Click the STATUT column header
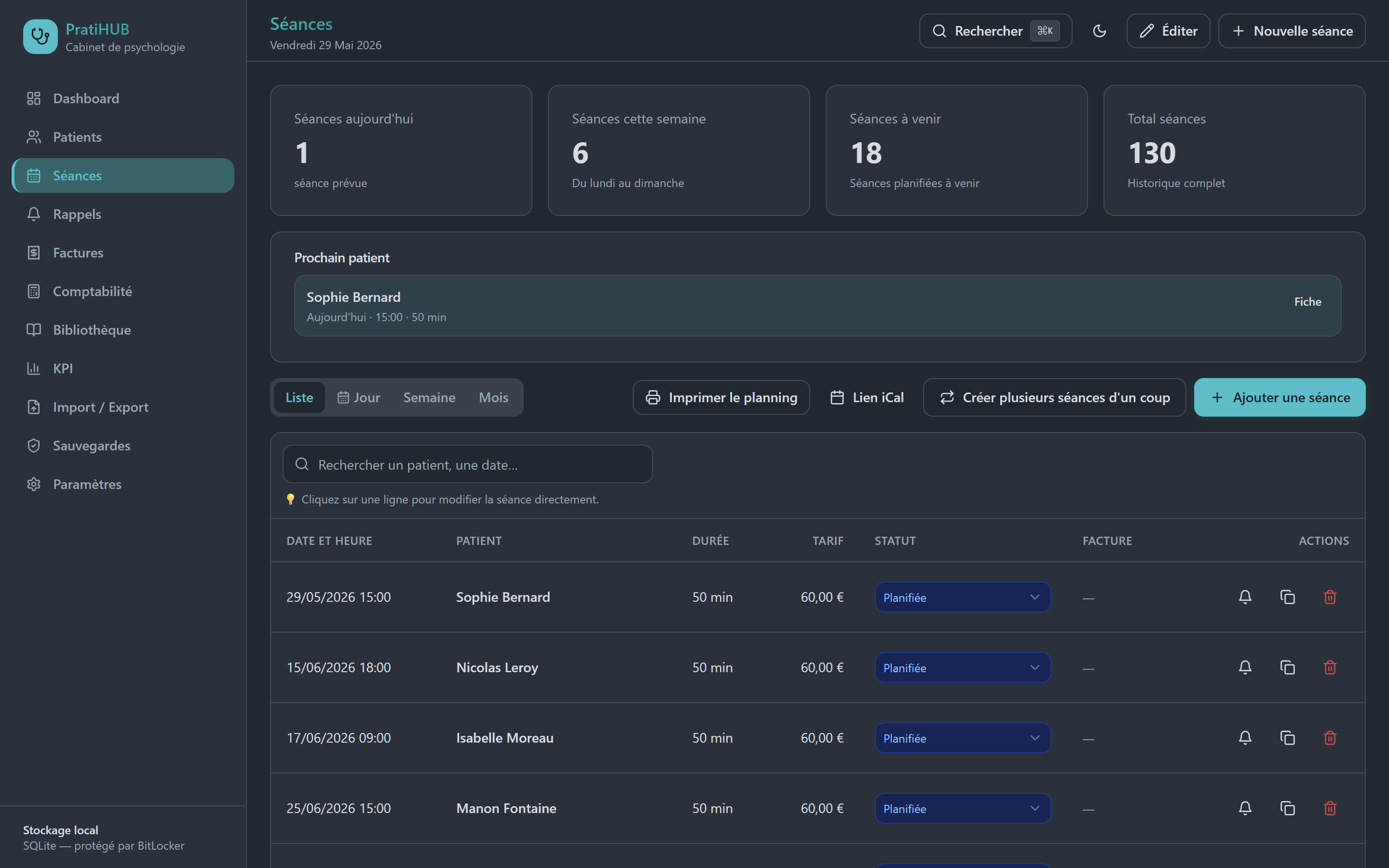The width and height of the screenshot is (1389, 868). pyautogui.click(x=895, y=541)
